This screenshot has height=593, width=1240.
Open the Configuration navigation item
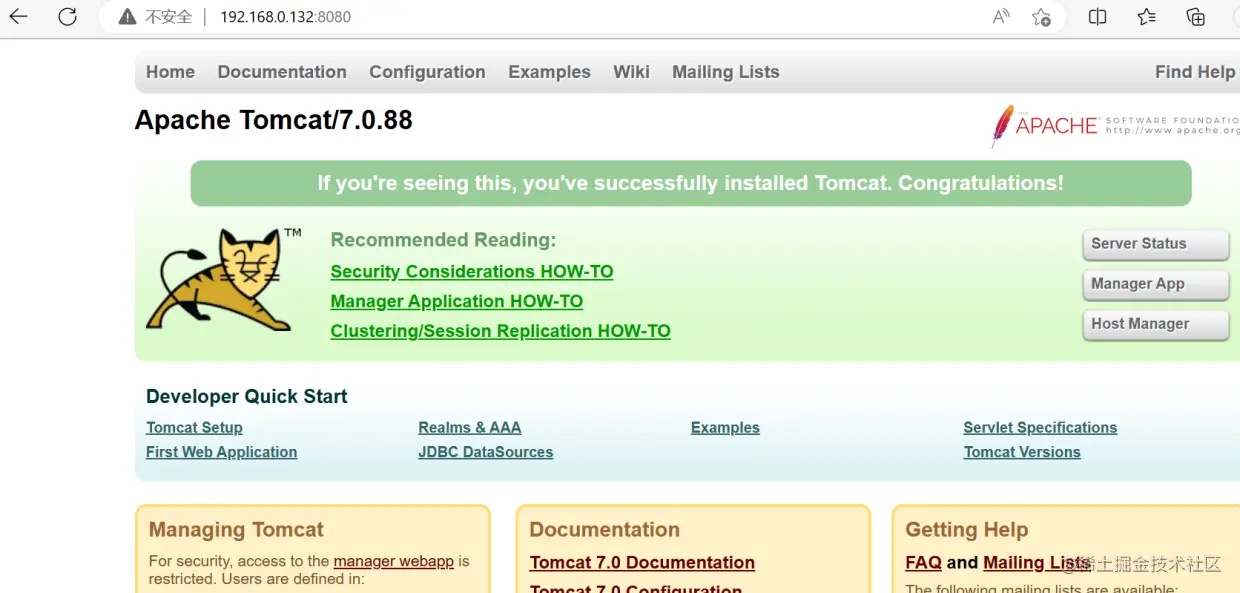coord(427,72)
